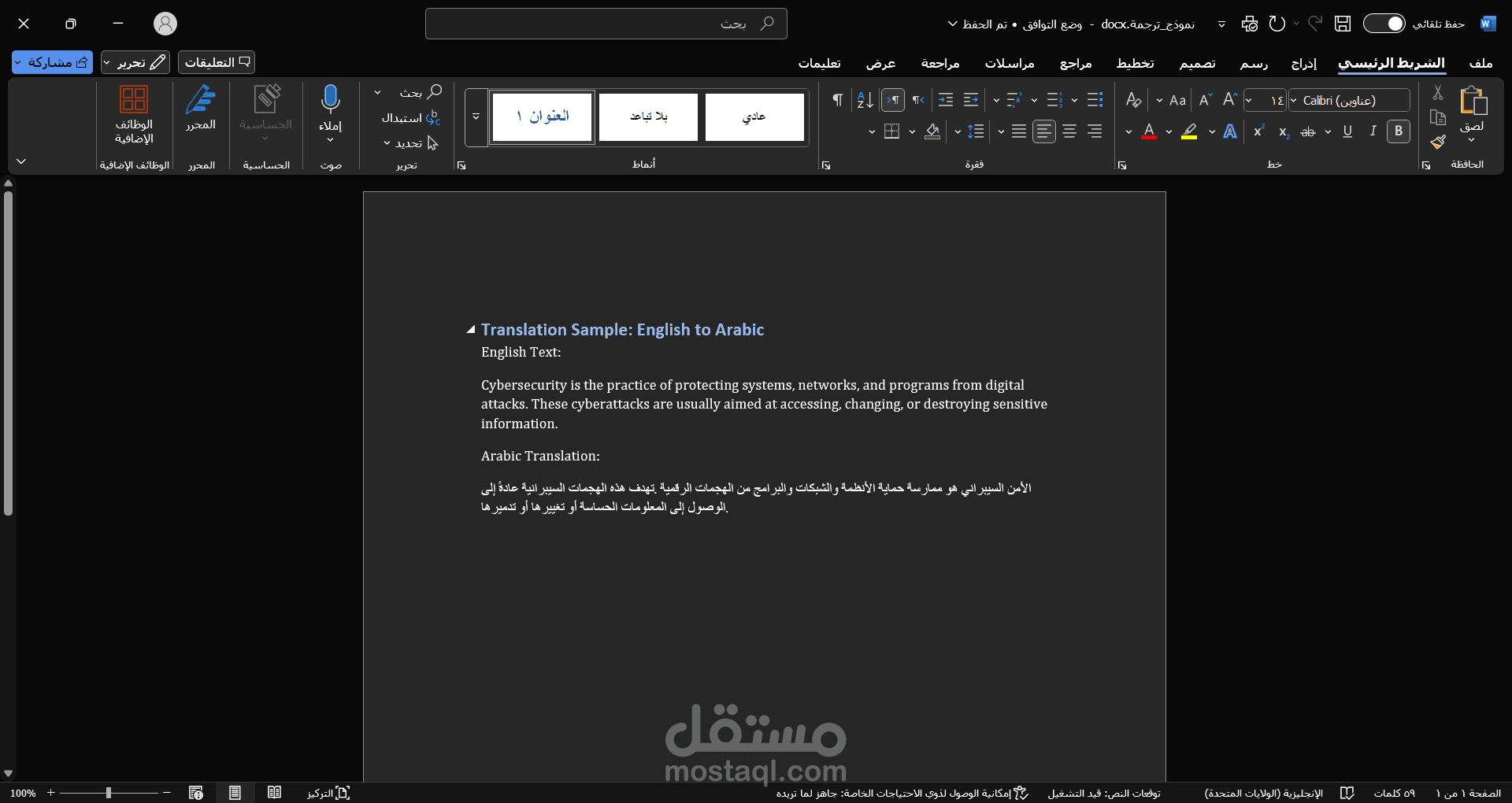Toggle Italic formatting
Viewport: 1512px width, 803px height.
pos(1373,131)
